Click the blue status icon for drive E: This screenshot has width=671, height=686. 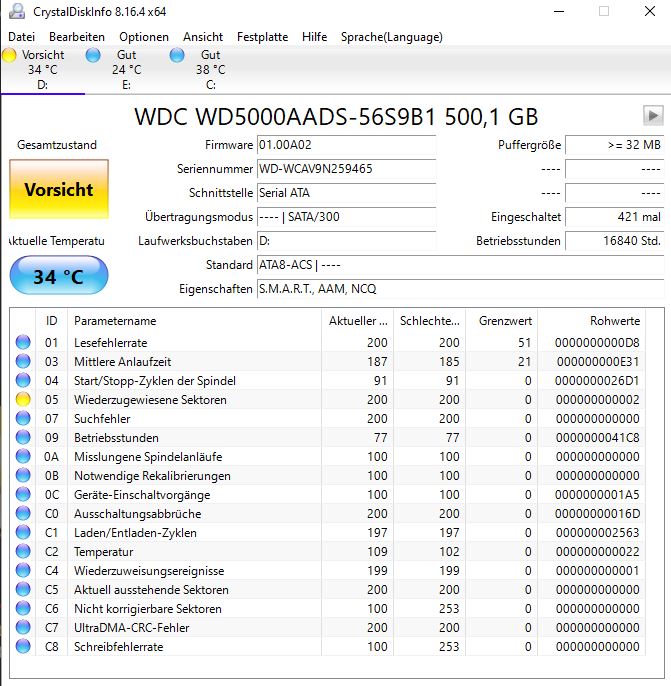93,55
